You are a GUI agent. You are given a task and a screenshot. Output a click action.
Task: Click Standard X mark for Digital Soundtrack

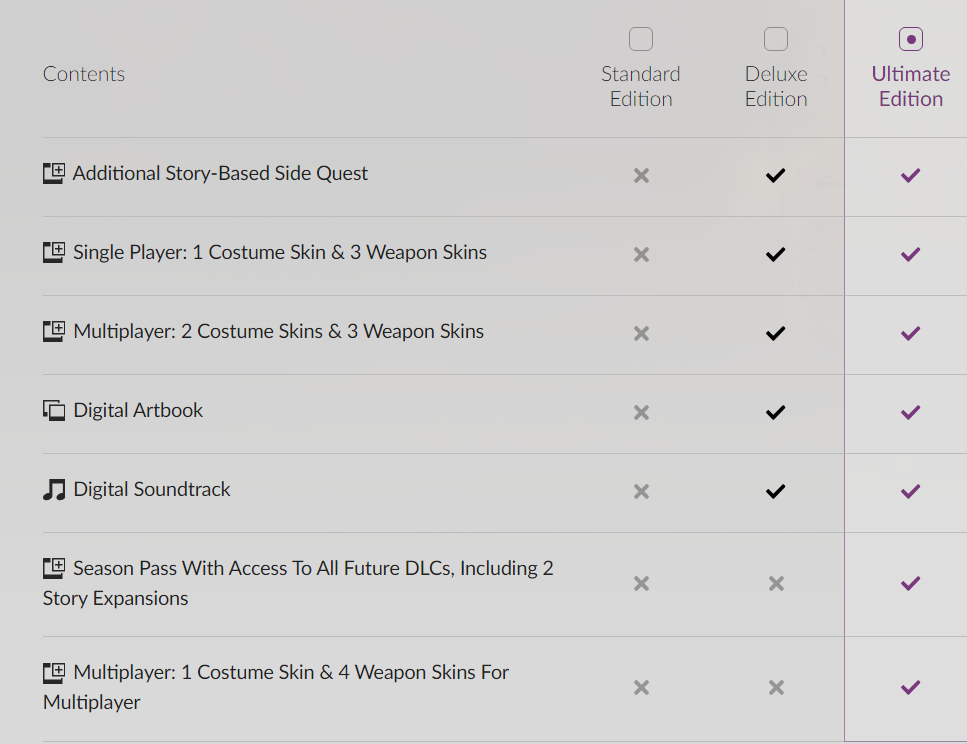click(x=641, y=491)
